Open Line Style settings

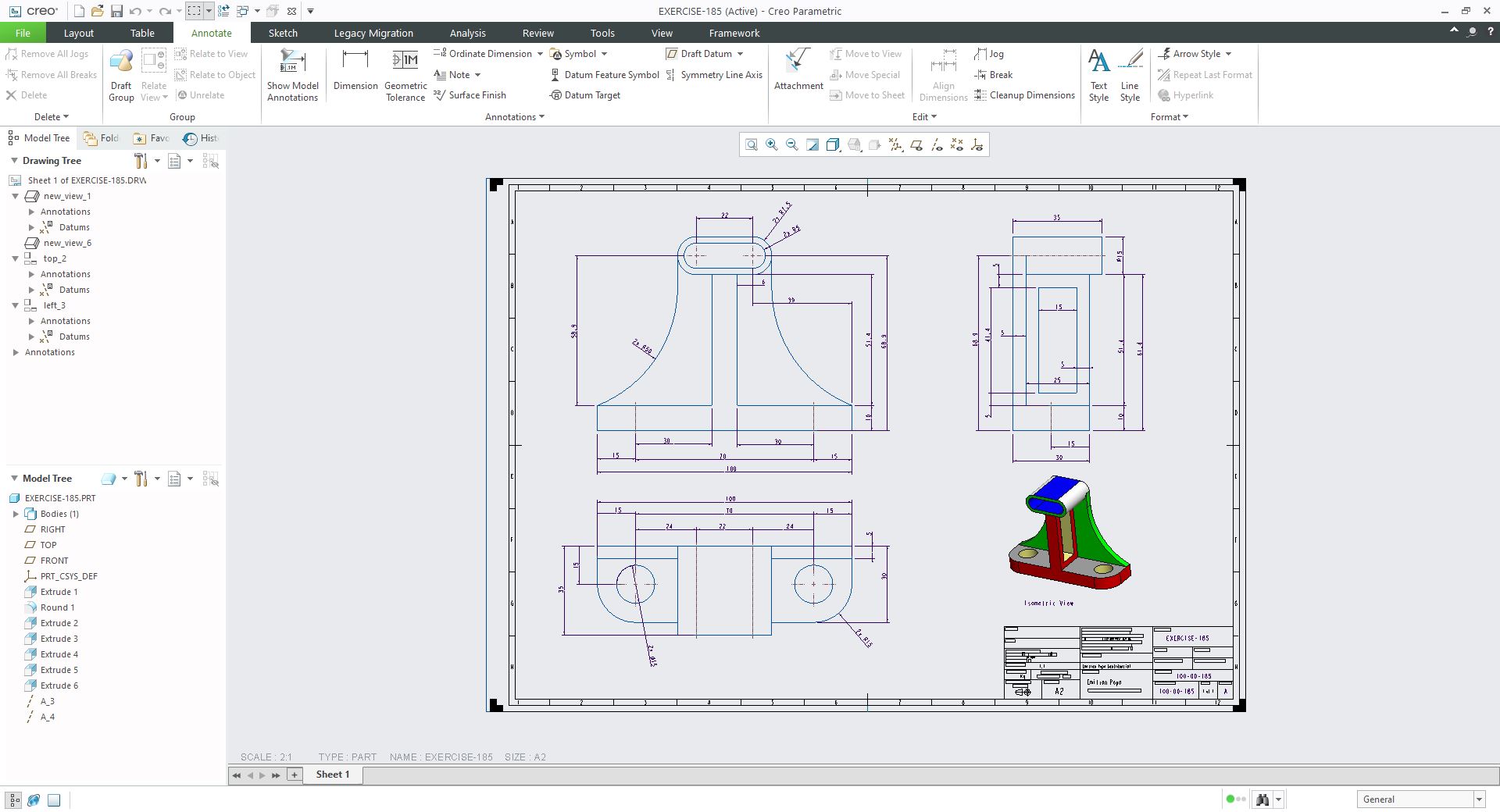[1130, 75]
